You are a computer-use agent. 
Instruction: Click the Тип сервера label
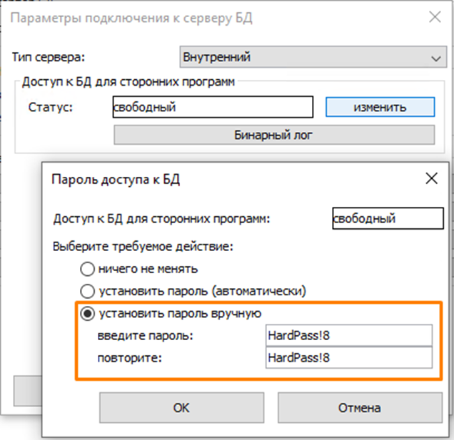click(49, 57)
